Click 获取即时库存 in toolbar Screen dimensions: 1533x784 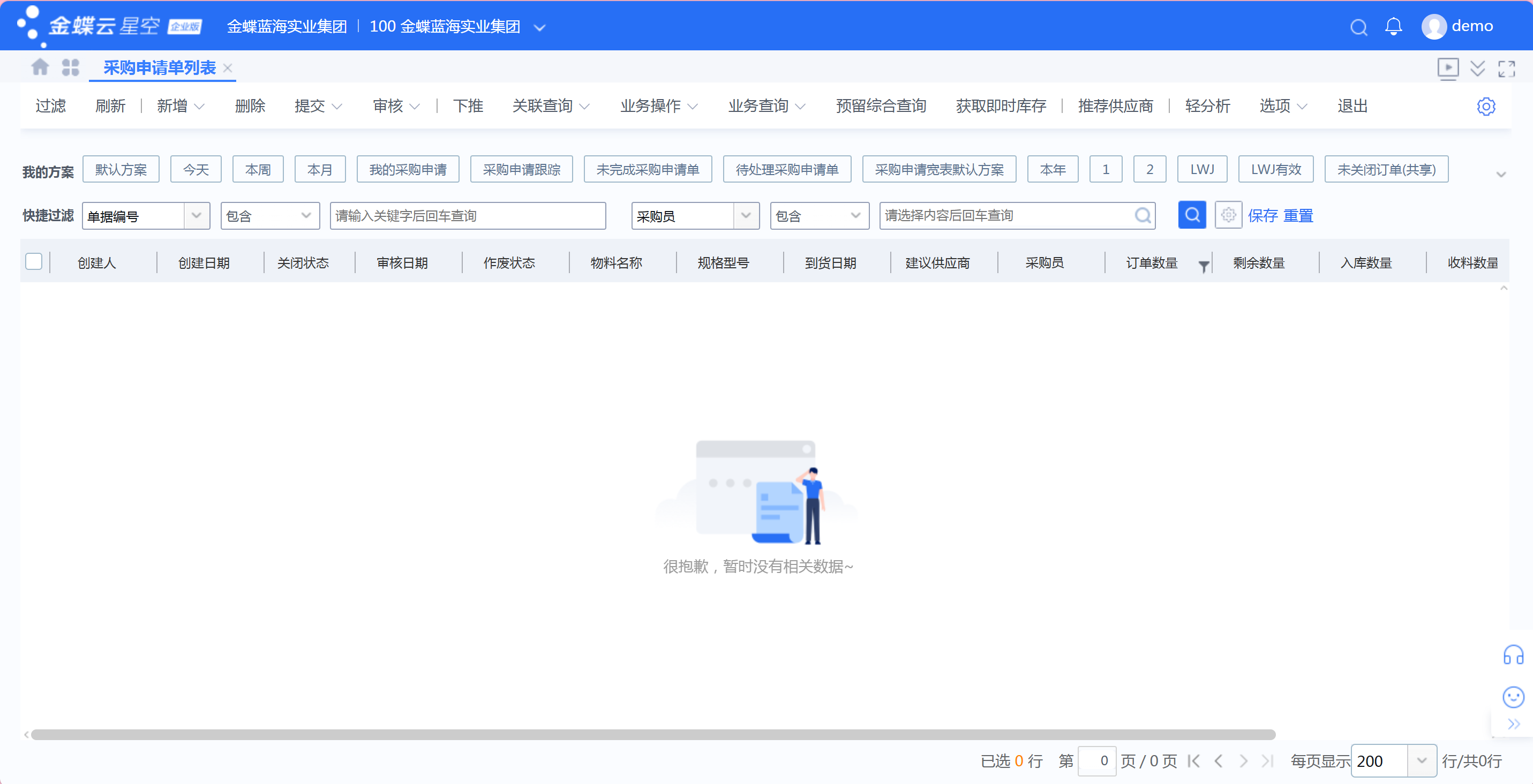point(1001,106)
